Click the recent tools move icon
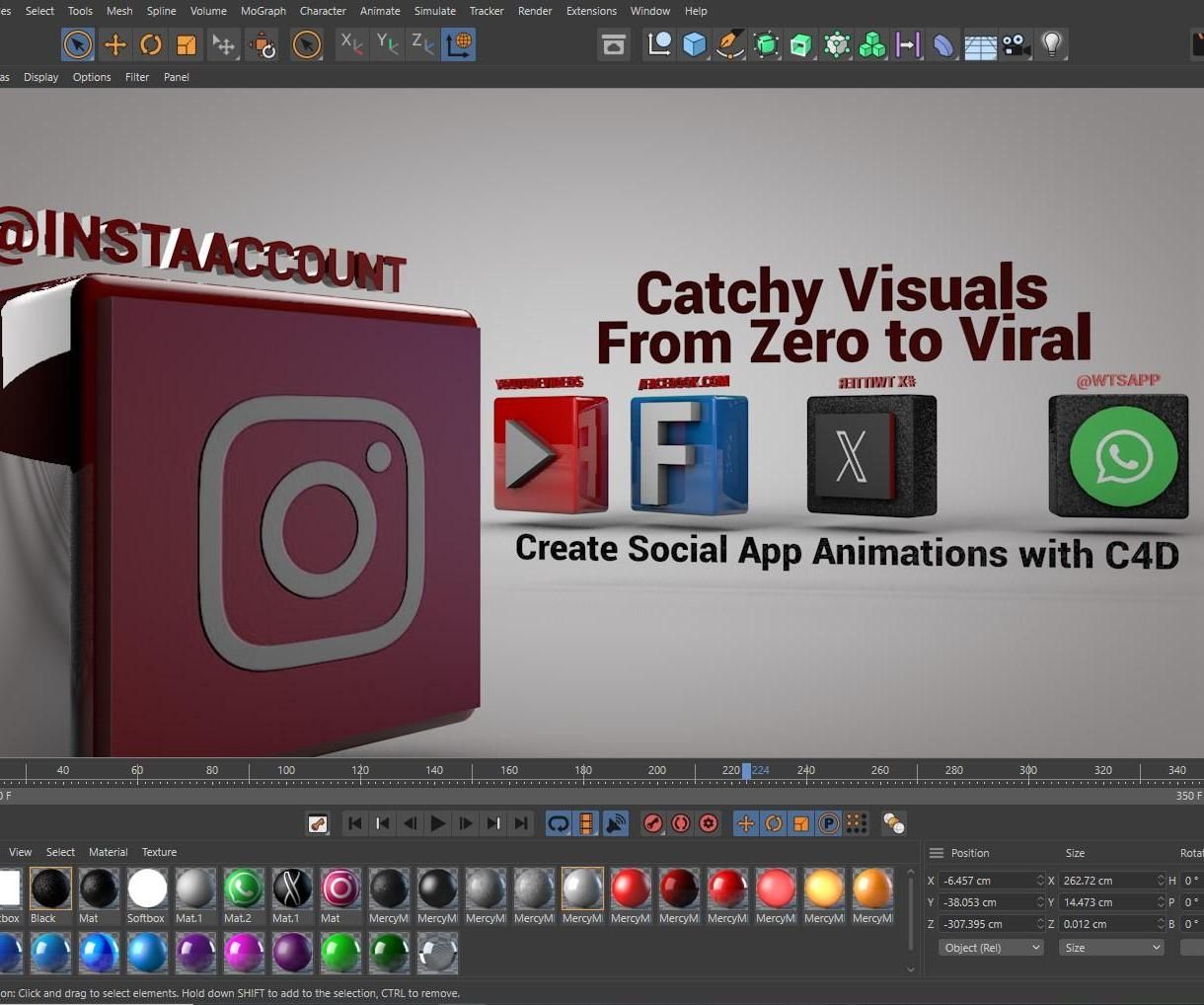1204x1005 pixels. click(224, 44)
